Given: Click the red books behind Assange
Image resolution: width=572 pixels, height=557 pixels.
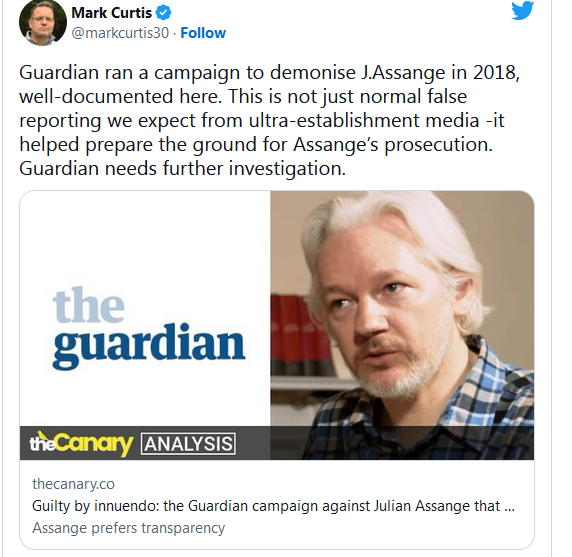Looking at the screenshot, I should (296, 330).
